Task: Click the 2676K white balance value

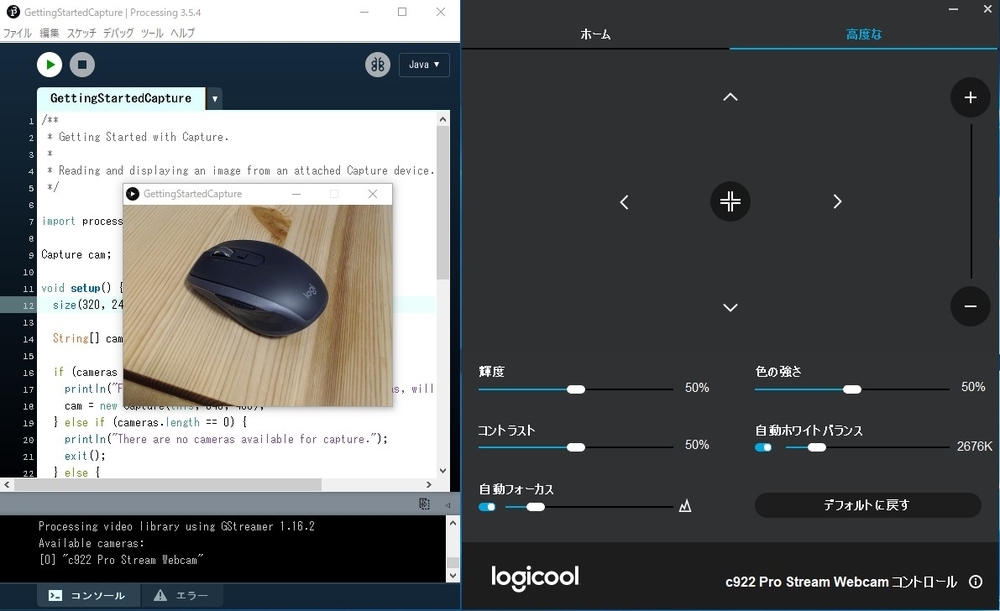Action: [974, 446]
